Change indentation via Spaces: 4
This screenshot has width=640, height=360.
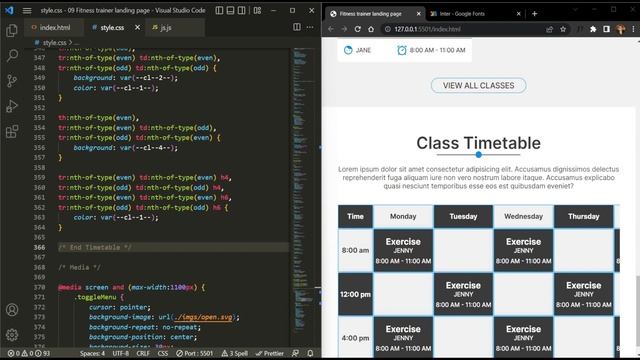pyautogui.click(x=92, y=353)
